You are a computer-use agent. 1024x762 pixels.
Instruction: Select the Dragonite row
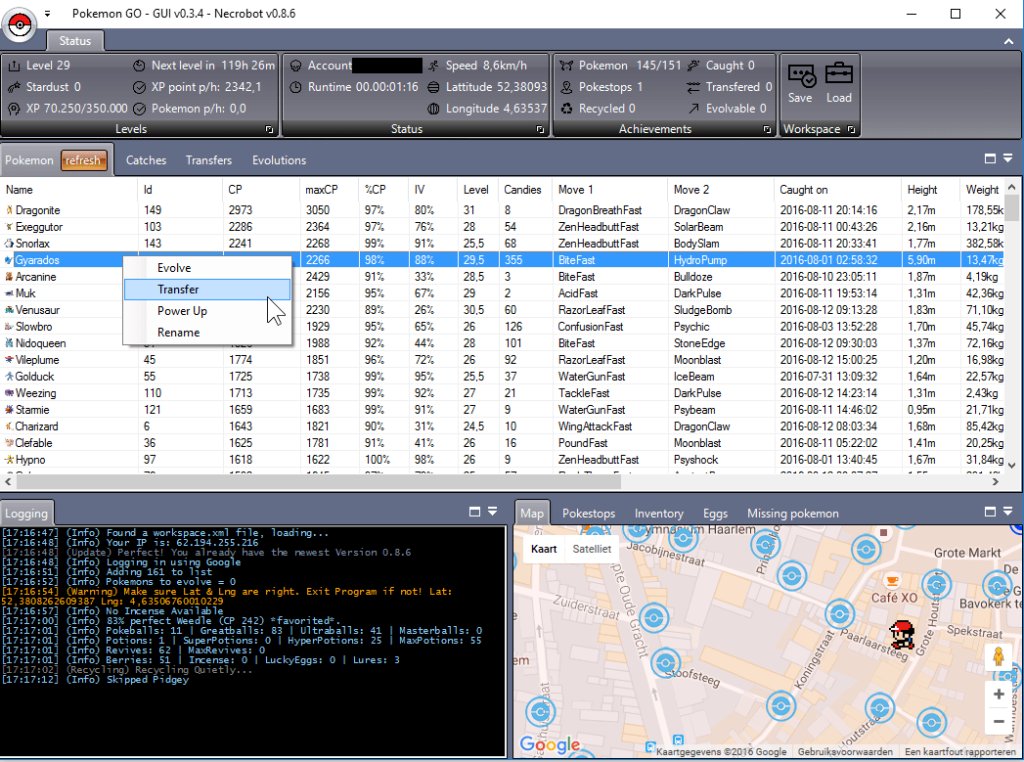coord(503,210)
